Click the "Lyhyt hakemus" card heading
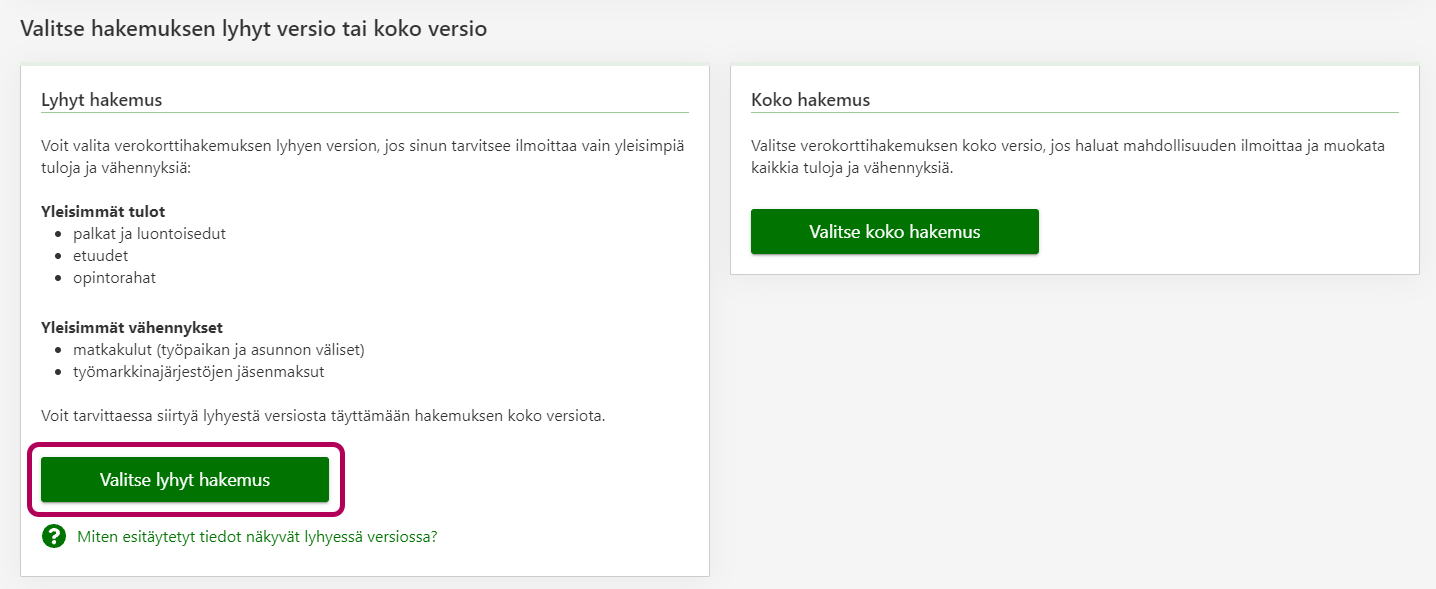 tap(102, 100)
